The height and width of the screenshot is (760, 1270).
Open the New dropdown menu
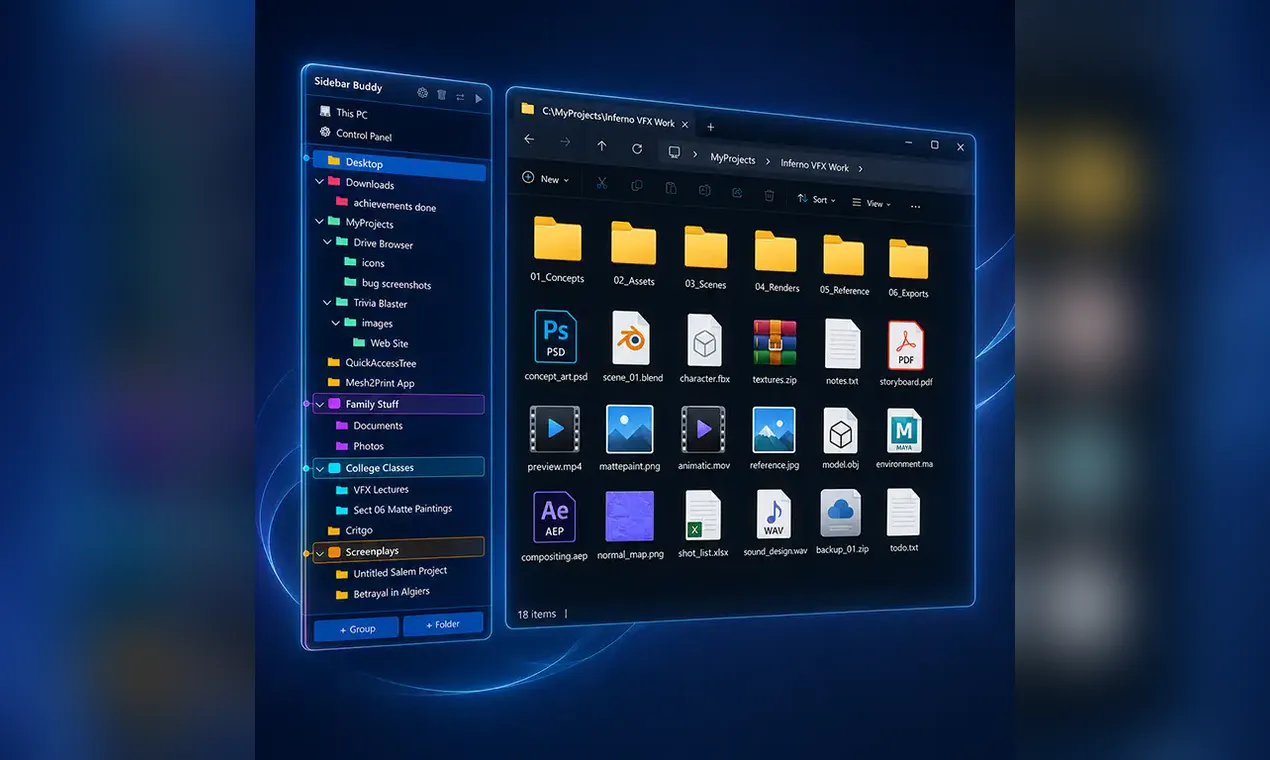point(546,179)
